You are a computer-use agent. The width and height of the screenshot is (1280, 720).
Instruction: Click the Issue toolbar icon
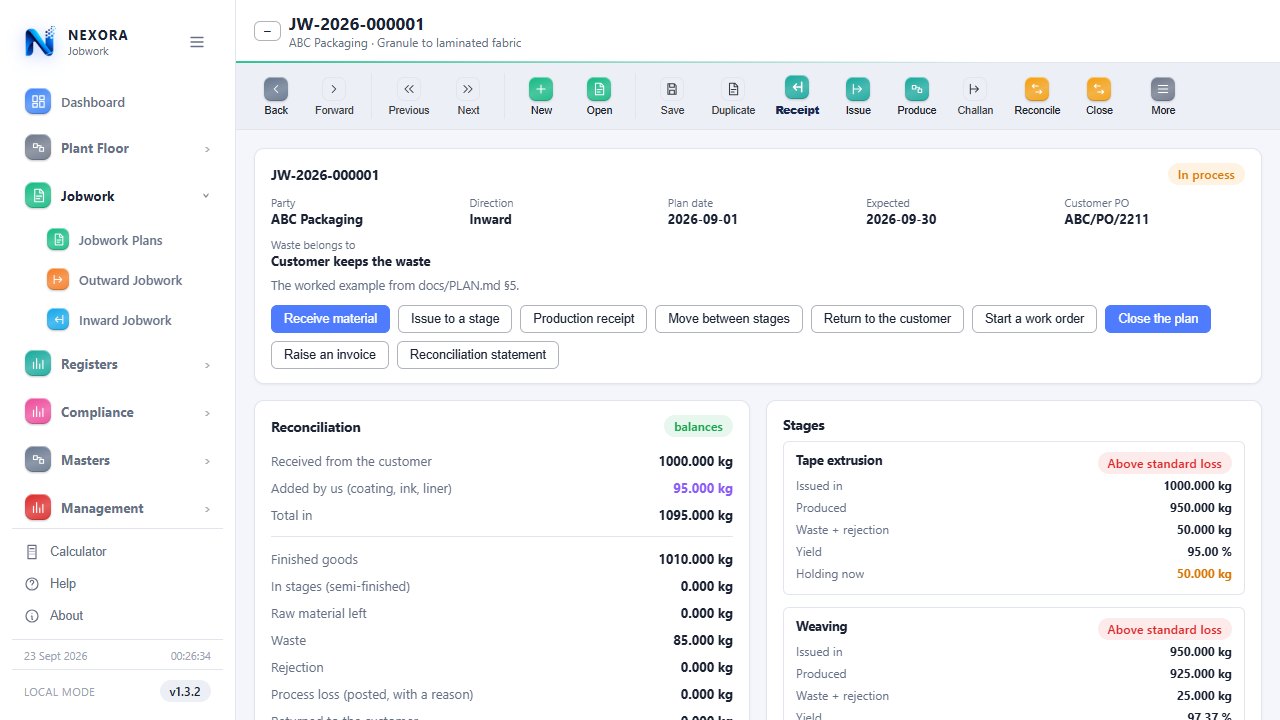click(x=858, y=88)
